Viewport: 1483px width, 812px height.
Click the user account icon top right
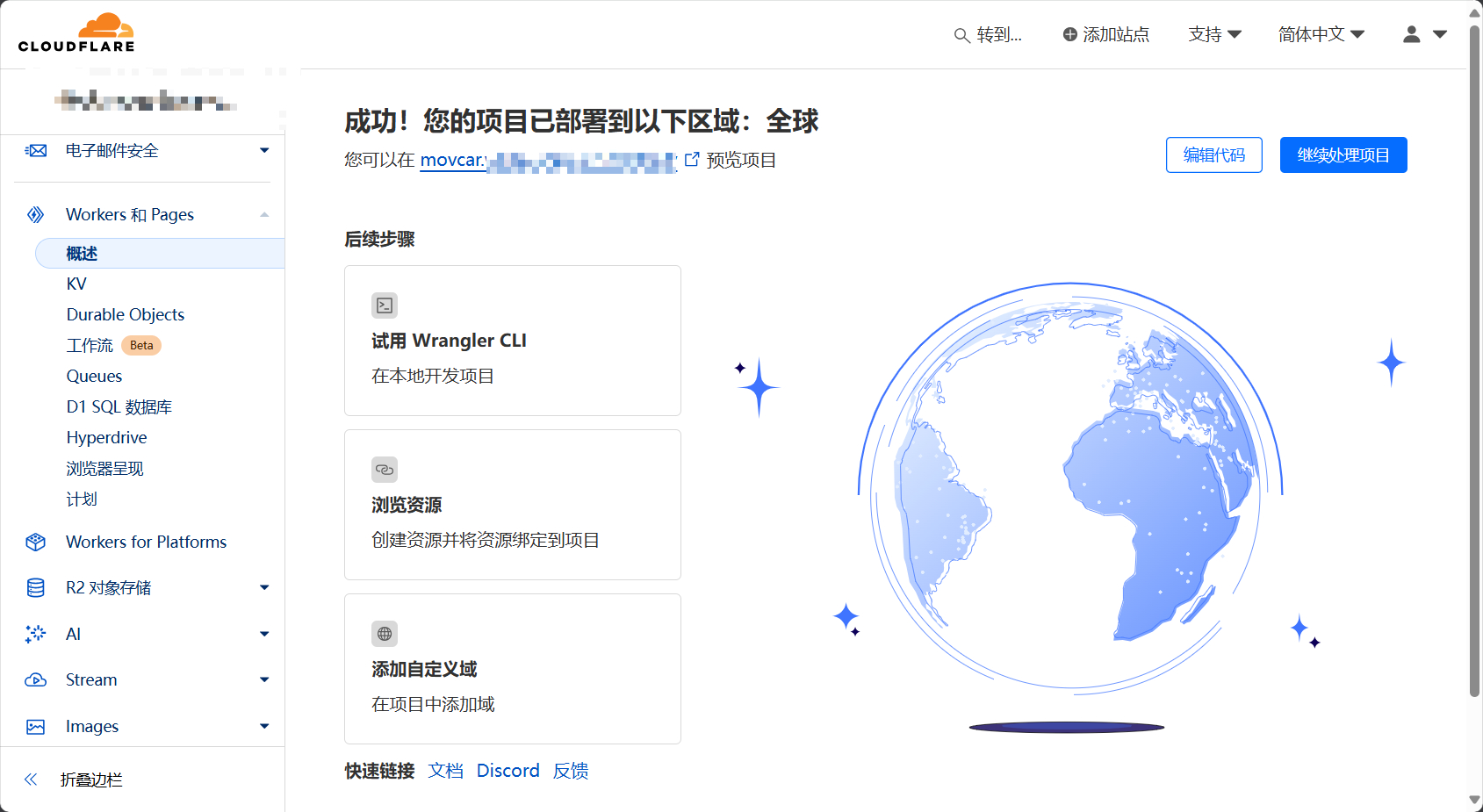coord(1410,33)
